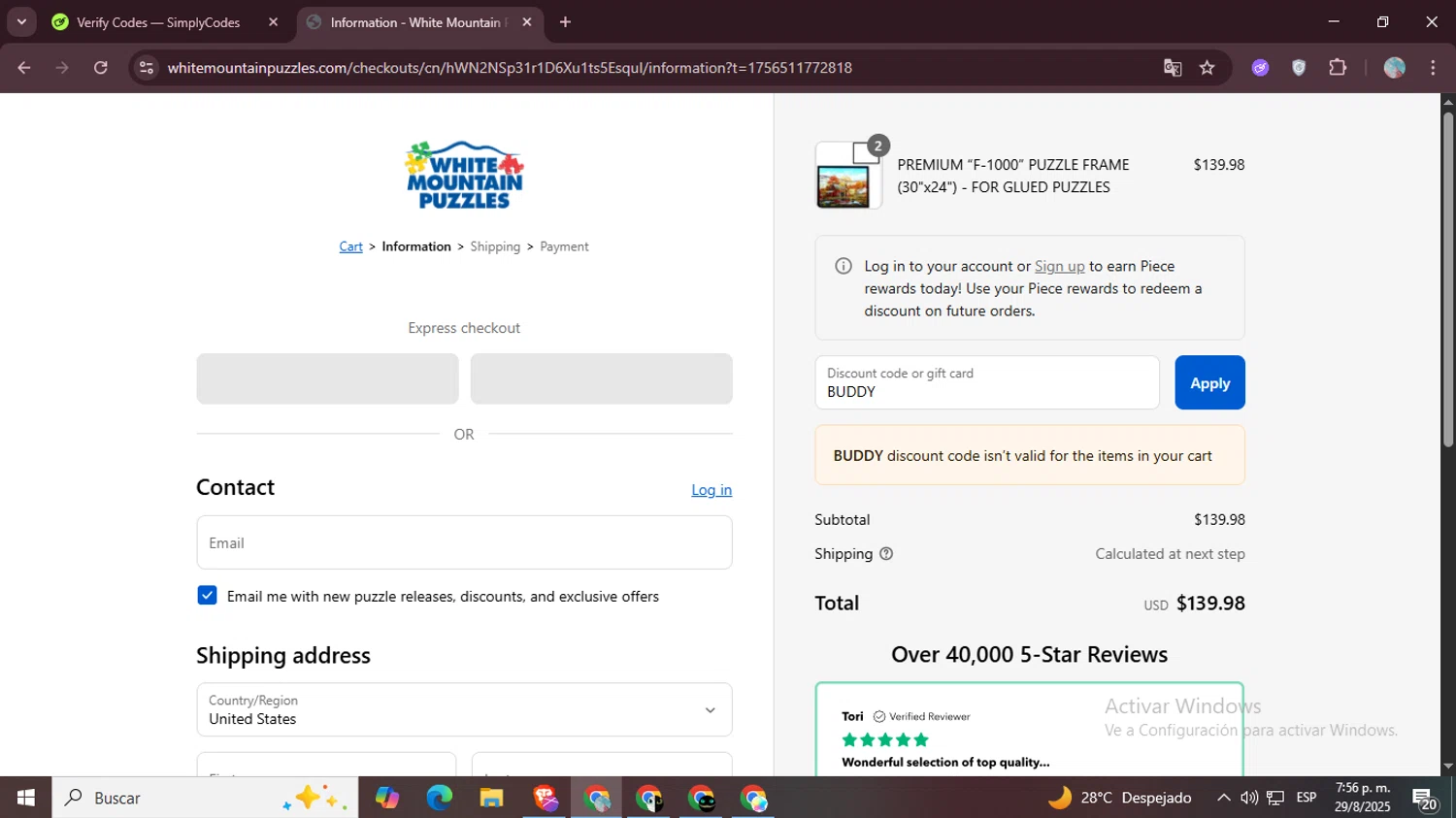Open the shield extension icon
This screenshot has width=1456, height=818.
click(x=1299, y=68)
